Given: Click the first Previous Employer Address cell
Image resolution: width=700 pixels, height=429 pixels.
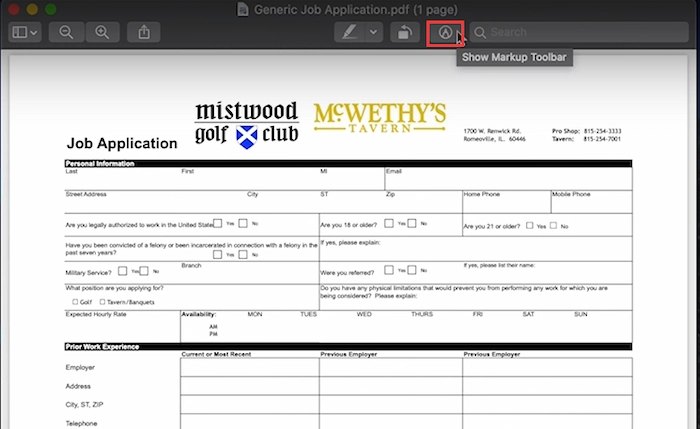Looking at the screenshot, I should (391, 386).
